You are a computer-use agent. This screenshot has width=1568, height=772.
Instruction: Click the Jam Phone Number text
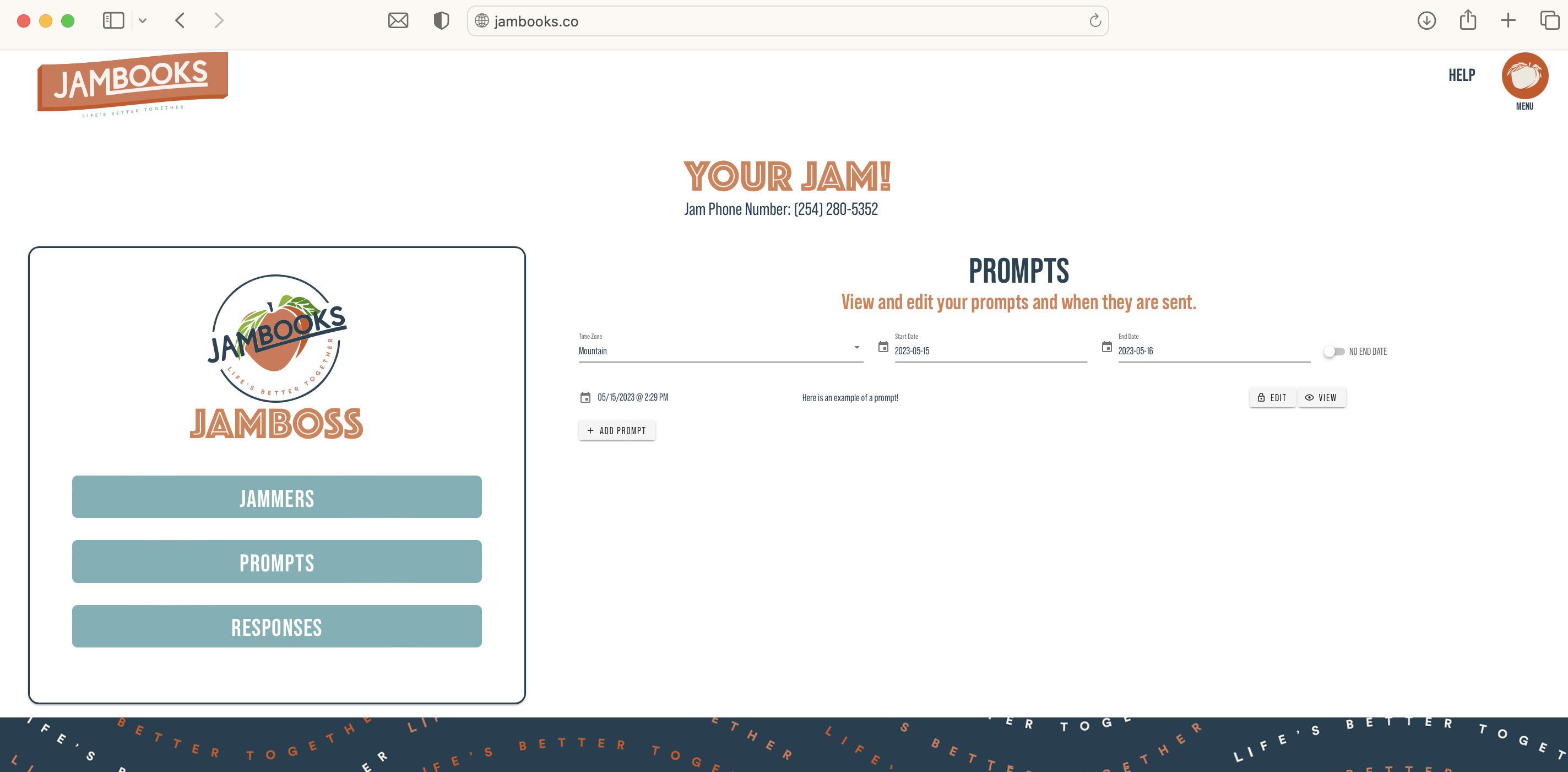tap(781, 209)
